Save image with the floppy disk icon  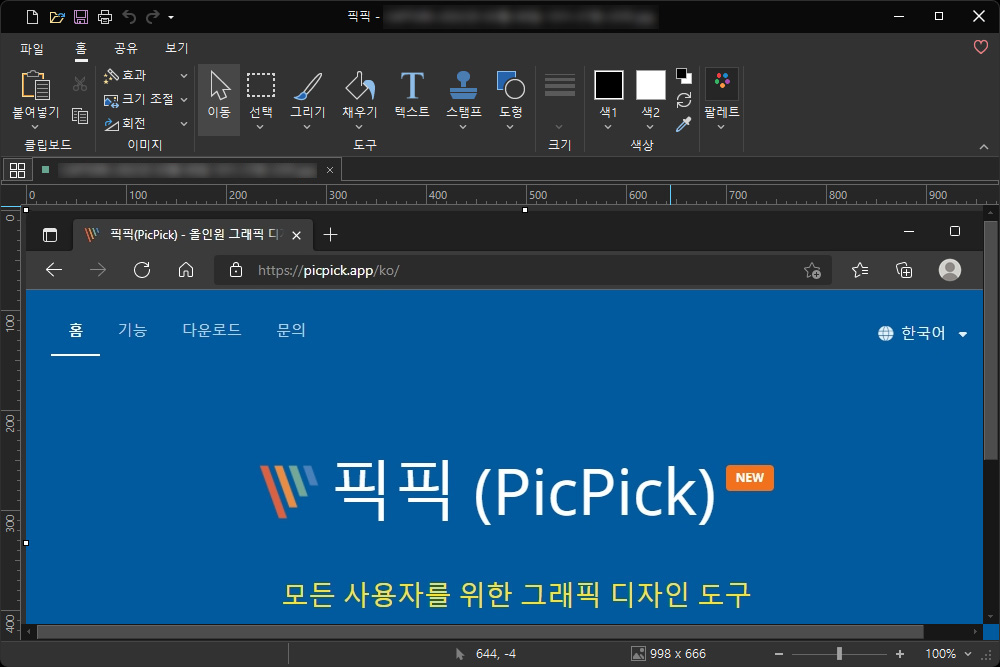(x=81, y=17)
